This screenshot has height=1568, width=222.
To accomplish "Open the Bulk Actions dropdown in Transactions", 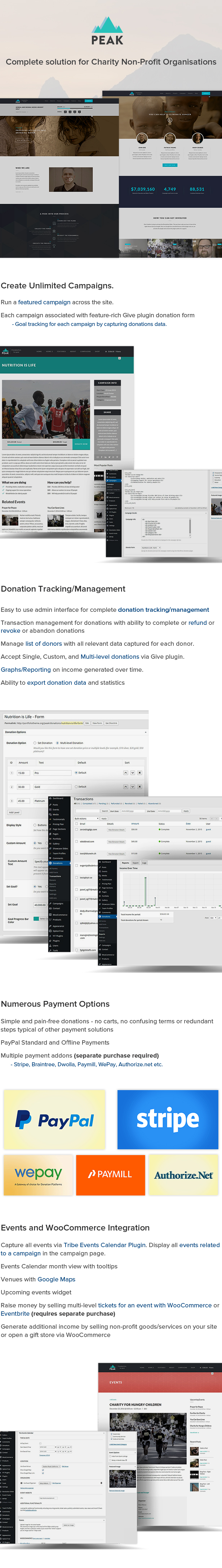I will pos(87,819).
